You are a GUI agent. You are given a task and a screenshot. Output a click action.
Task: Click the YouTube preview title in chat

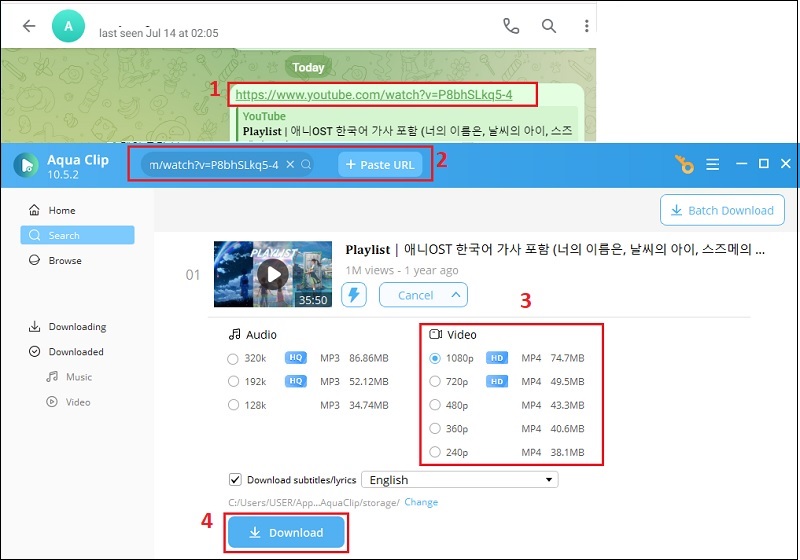[x=408, y=131]
